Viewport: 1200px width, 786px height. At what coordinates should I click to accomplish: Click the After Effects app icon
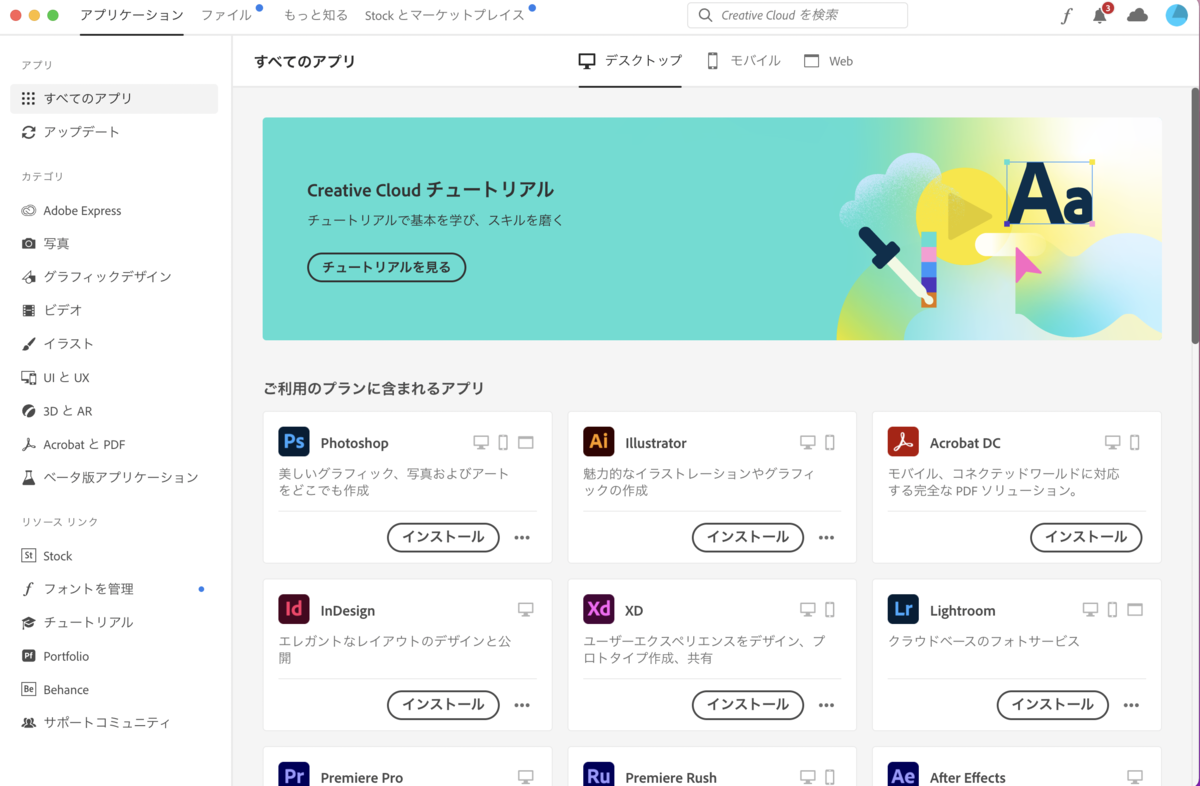903,775
